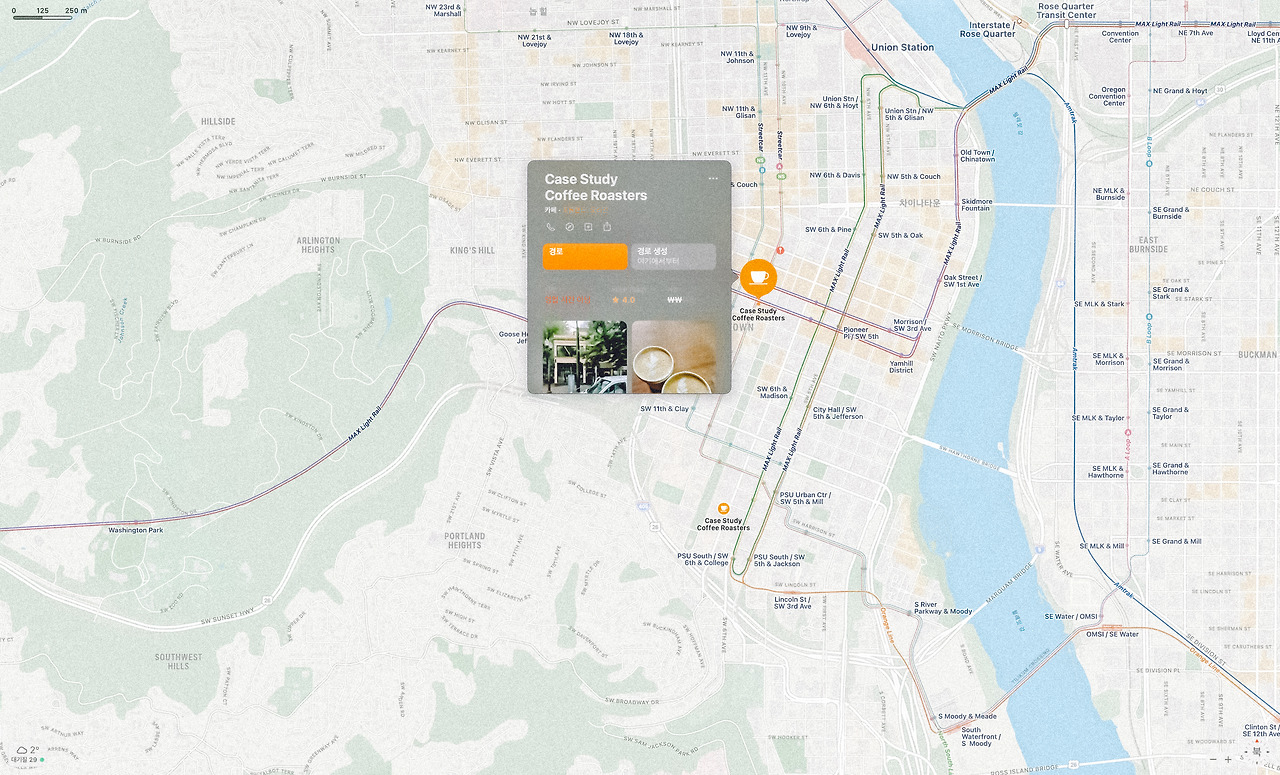Open the latte cups photo thumbnail
This screenshot has width=1280, height=775.
pos(674,357)
